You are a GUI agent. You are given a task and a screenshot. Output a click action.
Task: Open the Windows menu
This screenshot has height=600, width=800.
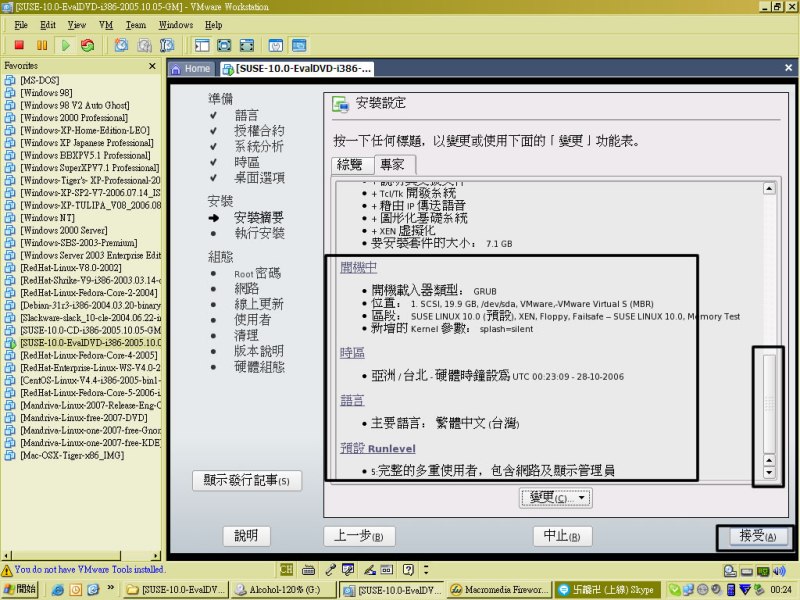click(176, 25)
